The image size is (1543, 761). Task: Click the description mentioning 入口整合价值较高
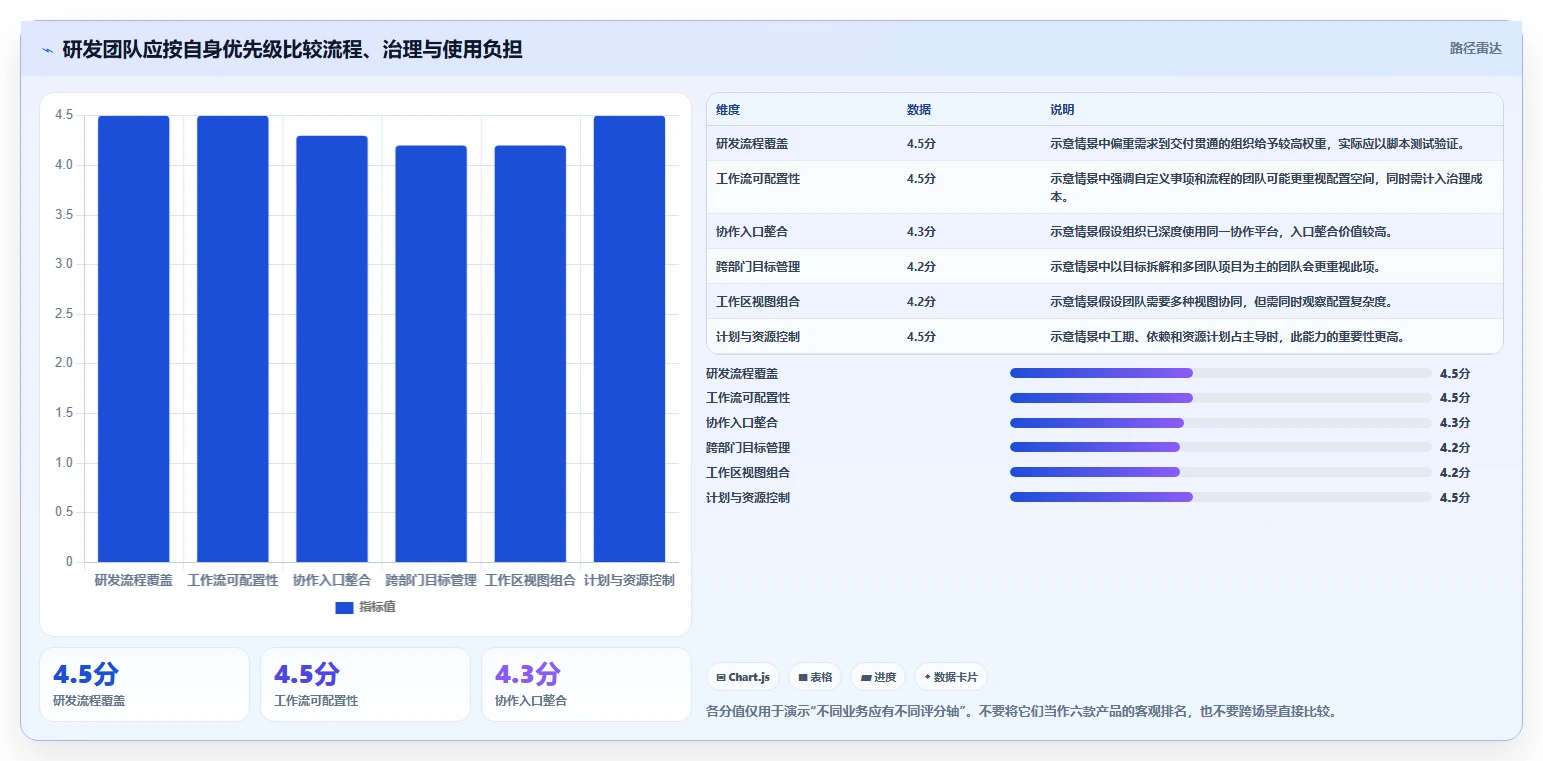[1221, 232]
